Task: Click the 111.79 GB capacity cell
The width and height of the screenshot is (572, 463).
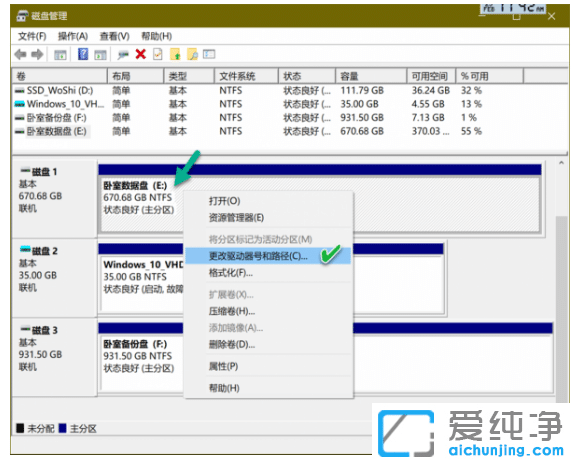Action: point(362,90)
